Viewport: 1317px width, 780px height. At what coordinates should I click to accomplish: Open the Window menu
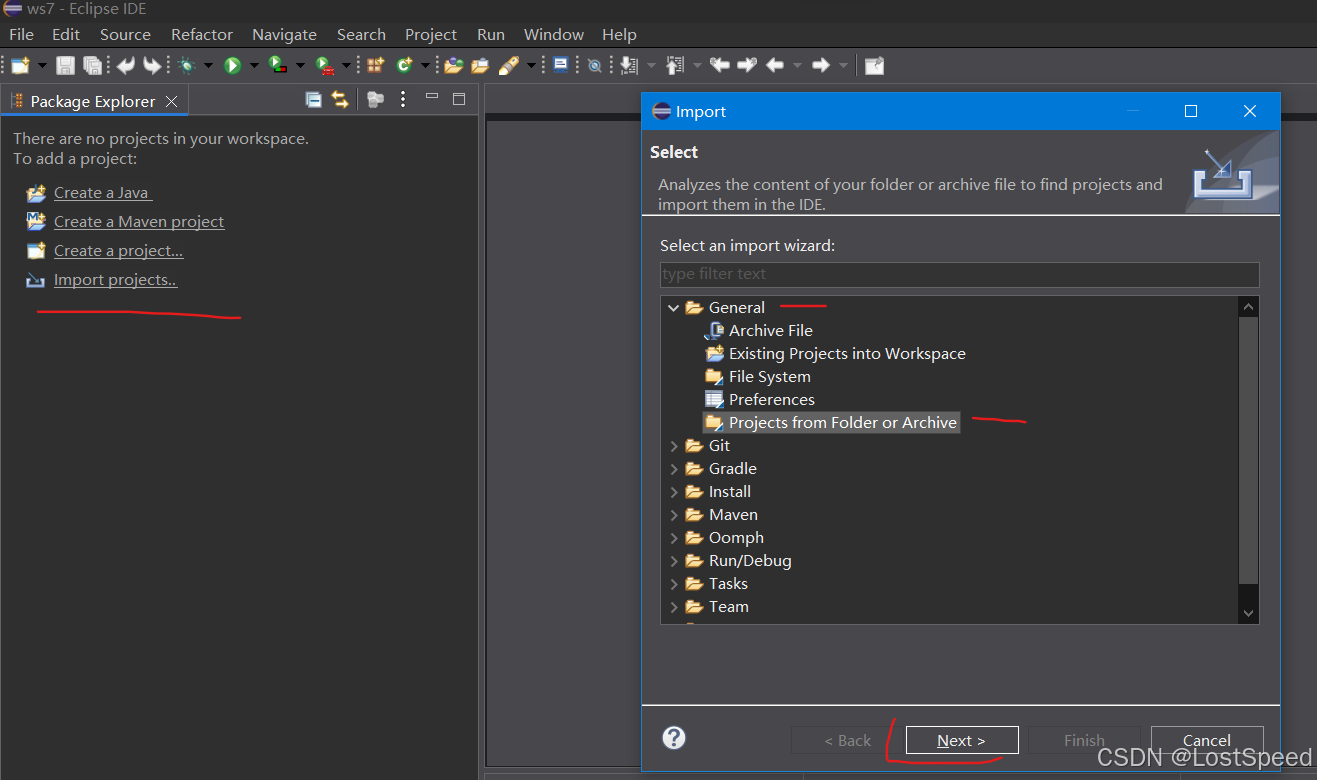[x=554, y=34]
